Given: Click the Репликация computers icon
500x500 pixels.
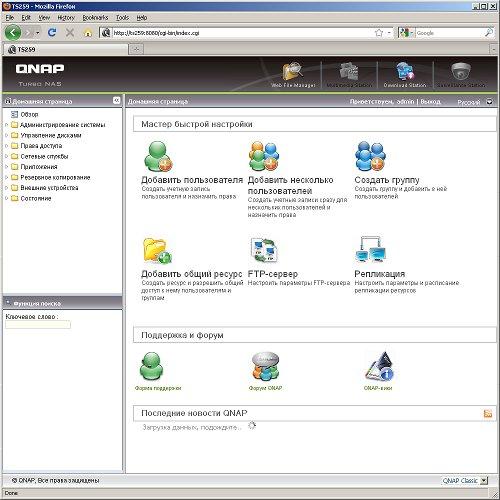Looking at the screenshot, I should coord(371,250).
